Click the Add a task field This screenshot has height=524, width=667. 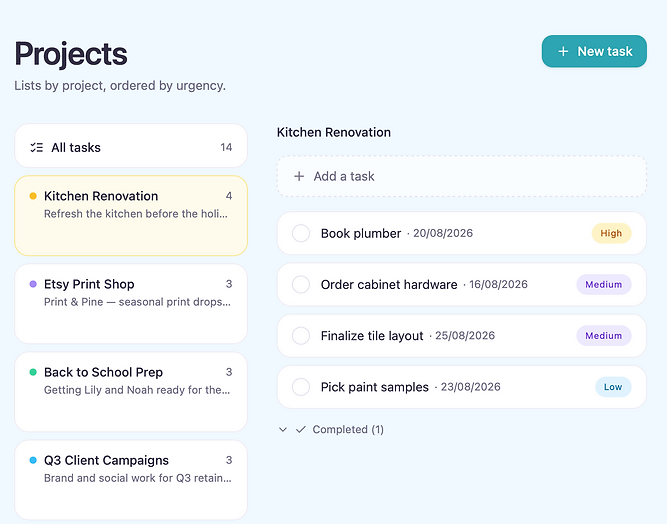[462, 176]
